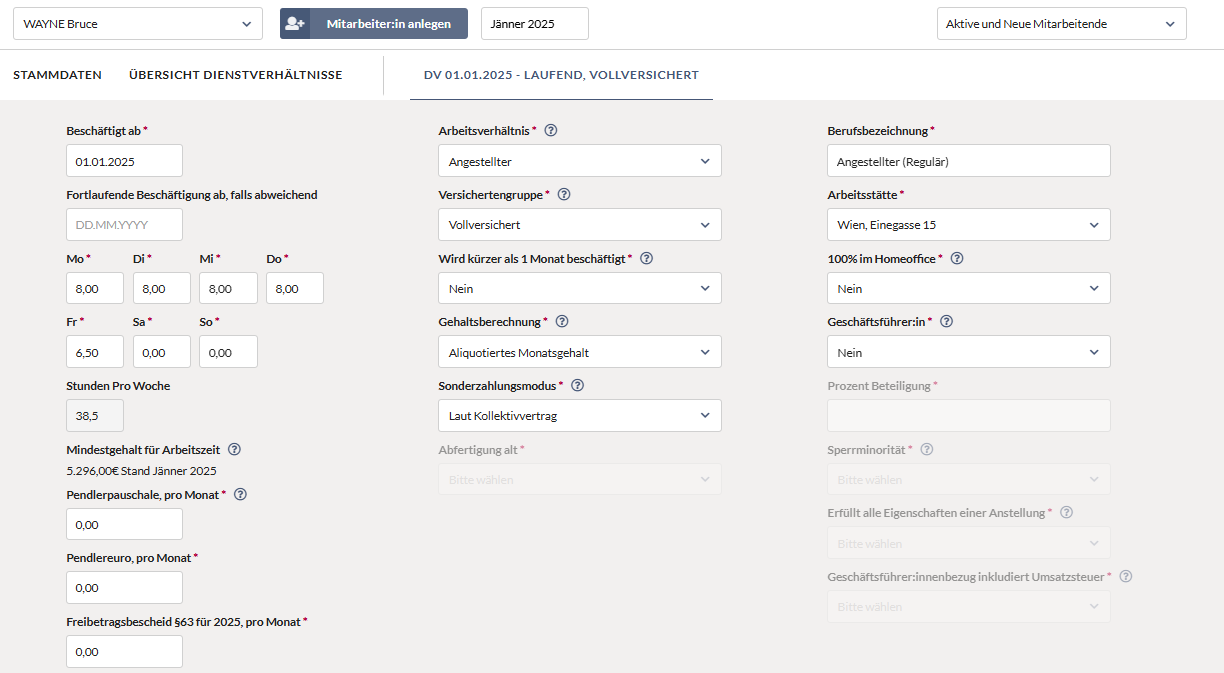
Task: Click the Freibetragsbescheid §63 input field
Action: (125, 652)
